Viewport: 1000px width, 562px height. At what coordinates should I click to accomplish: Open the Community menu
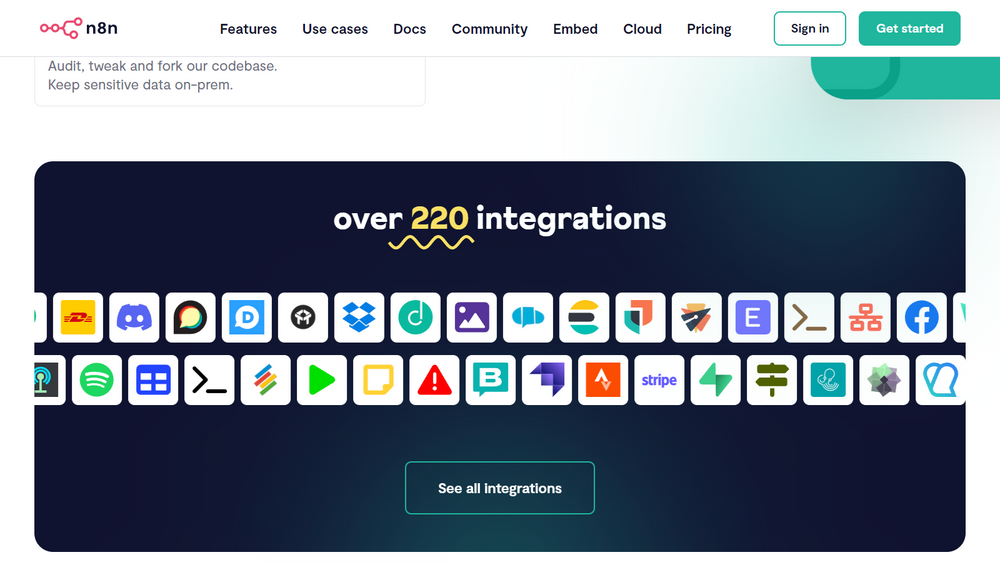489,29
